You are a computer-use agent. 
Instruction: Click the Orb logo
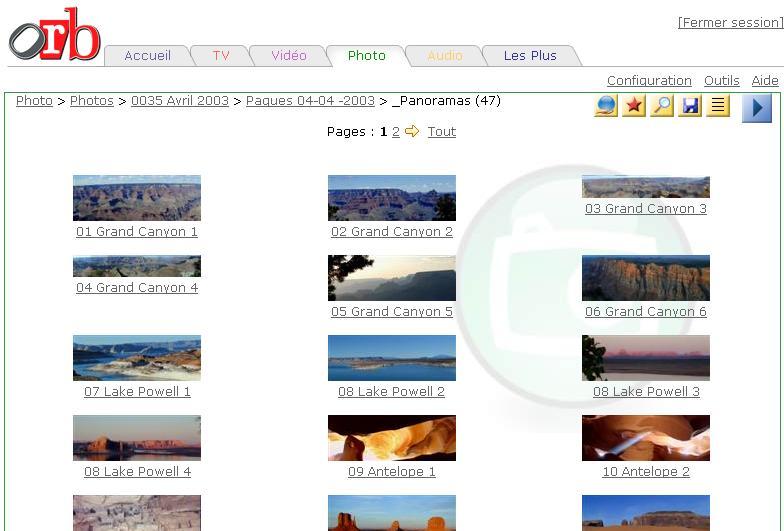(x=55, y=34)
